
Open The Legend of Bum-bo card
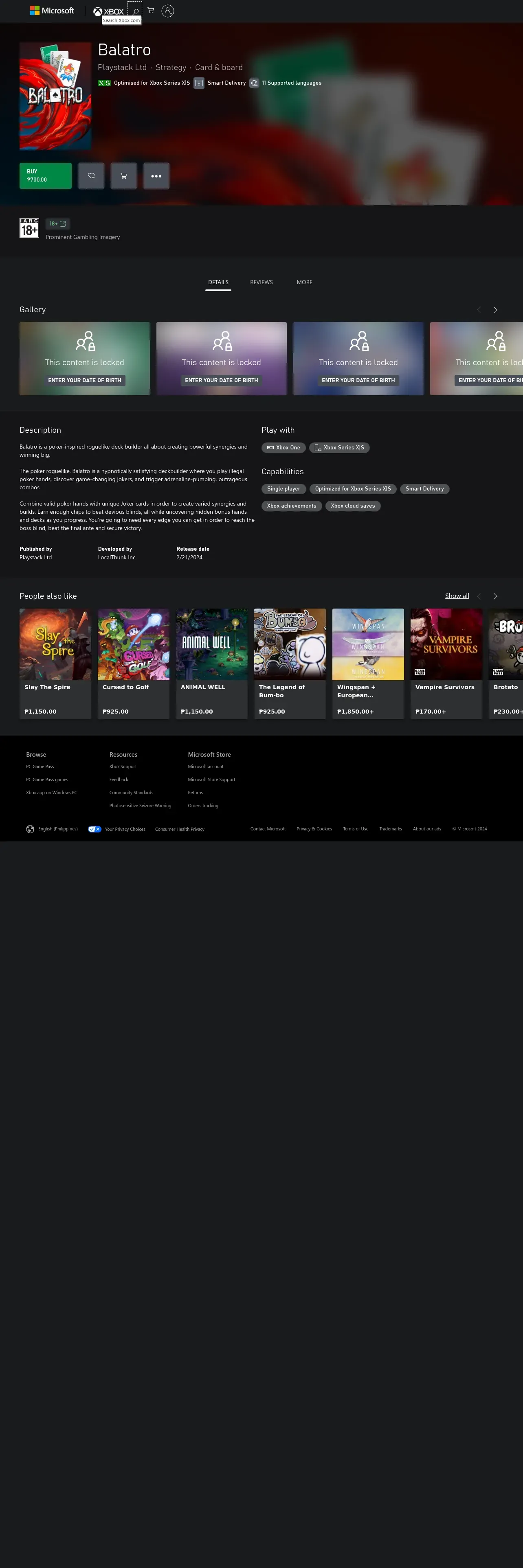[290, 664]
